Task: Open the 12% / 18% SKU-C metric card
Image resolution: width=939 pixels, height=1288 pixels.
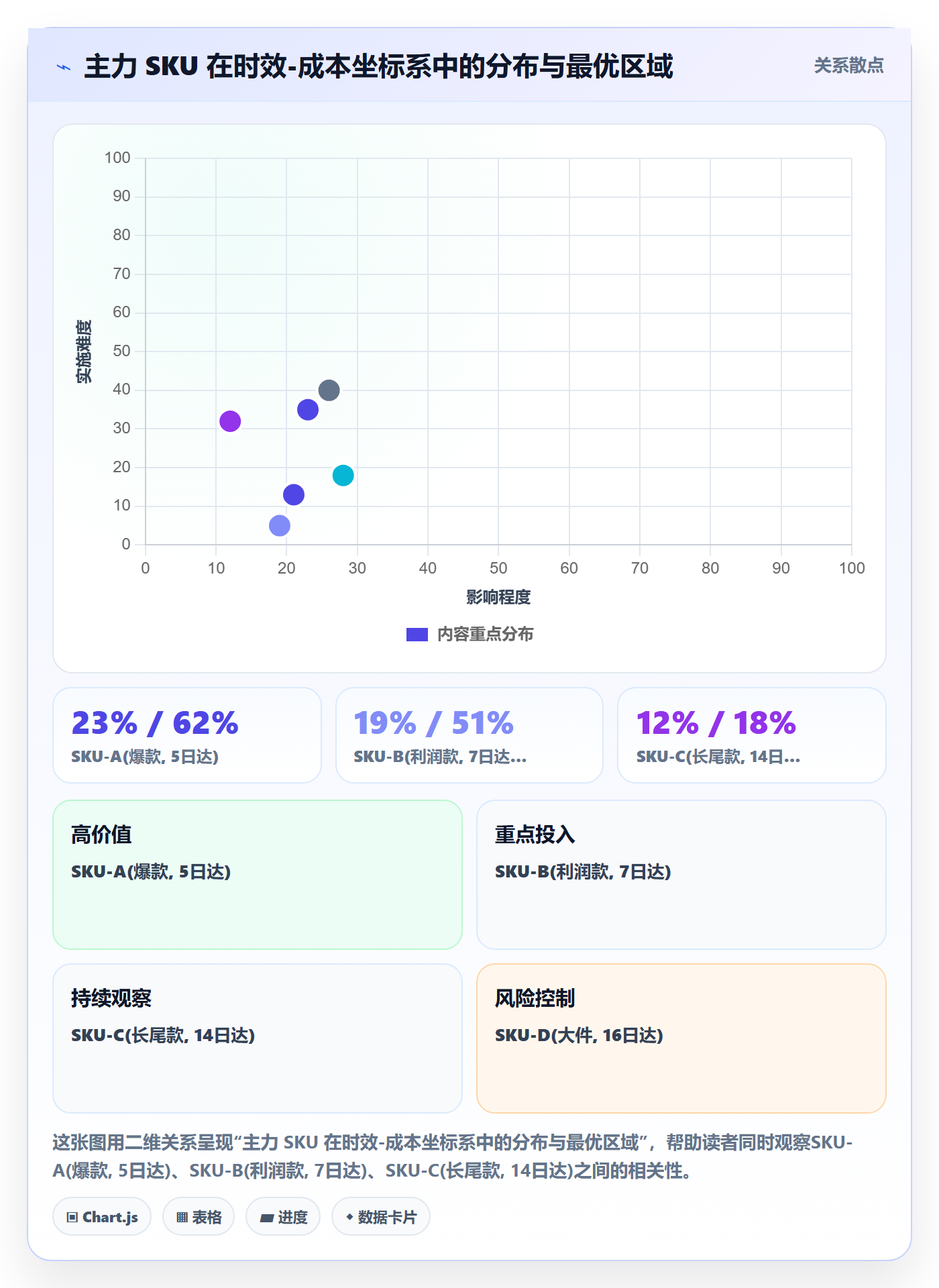Action: point(752,735)
